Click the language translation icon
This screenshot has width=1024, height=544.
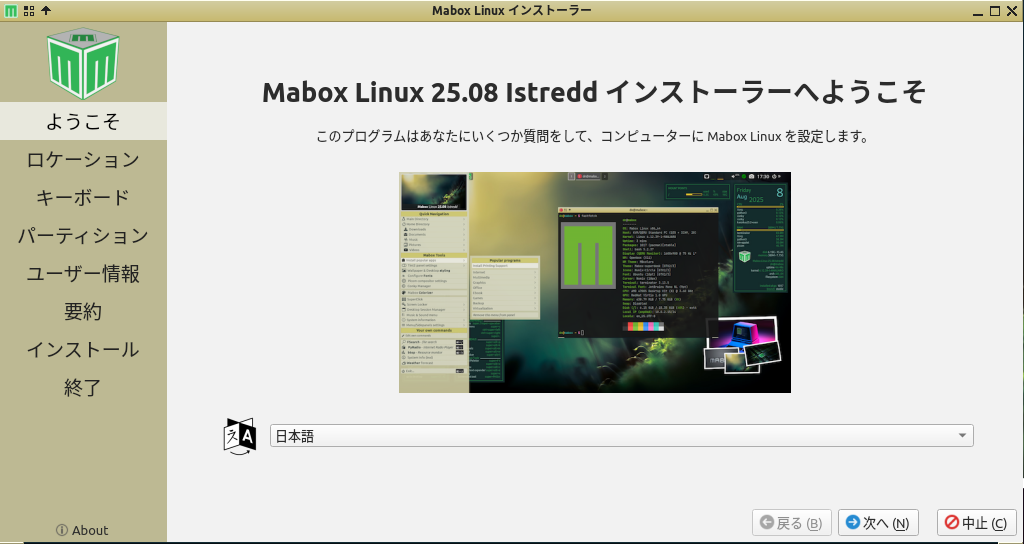pyautogui.click(x=240, y=436)
